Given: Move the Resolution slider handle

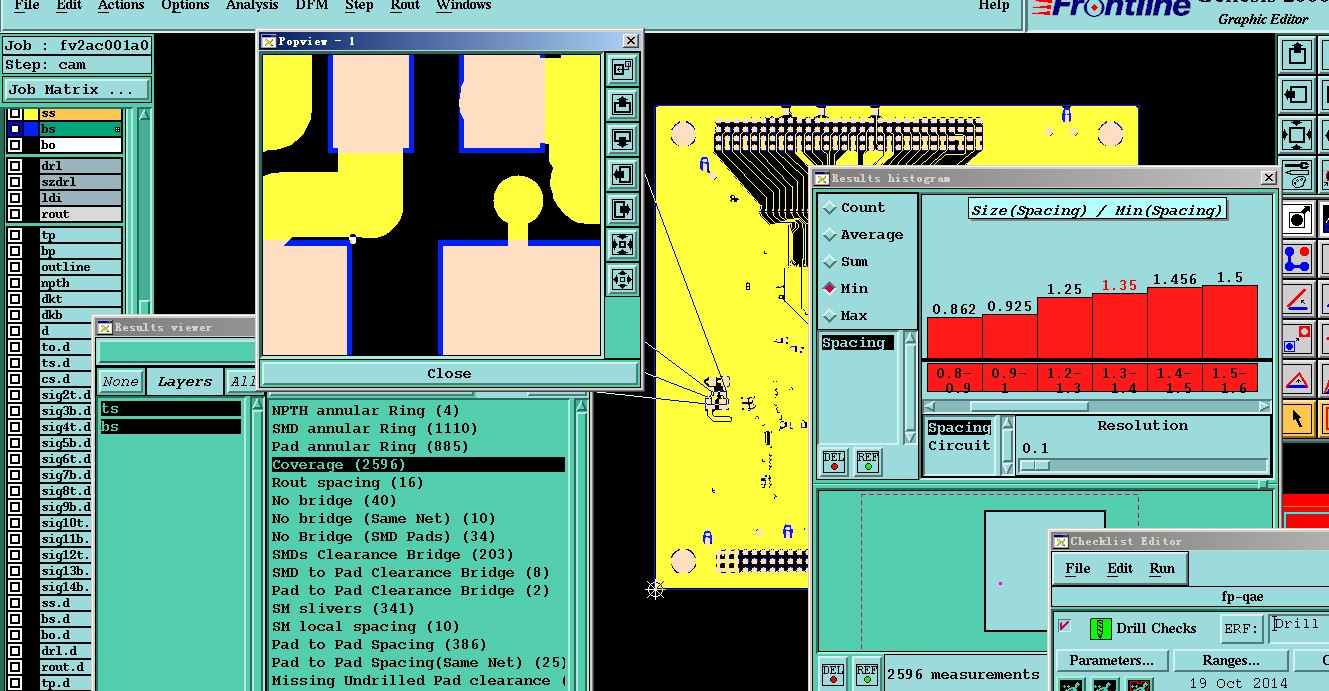Looking at the screenshot, I should tap(1036, 466).
